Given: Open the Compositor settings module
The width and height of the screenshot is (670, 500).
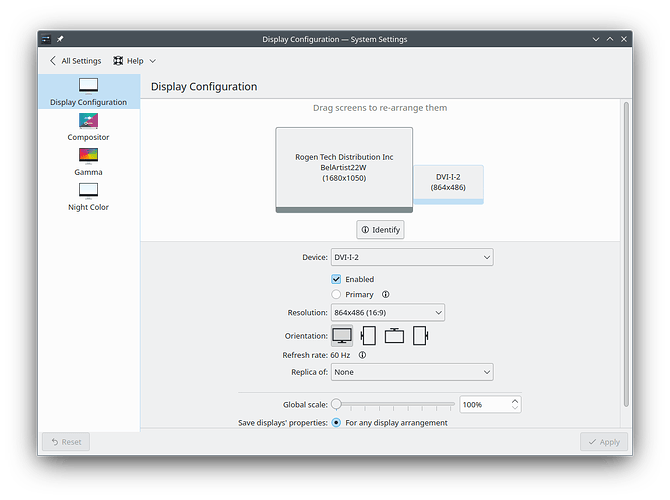Looking at the screenshot, I should tap(88, 126).
